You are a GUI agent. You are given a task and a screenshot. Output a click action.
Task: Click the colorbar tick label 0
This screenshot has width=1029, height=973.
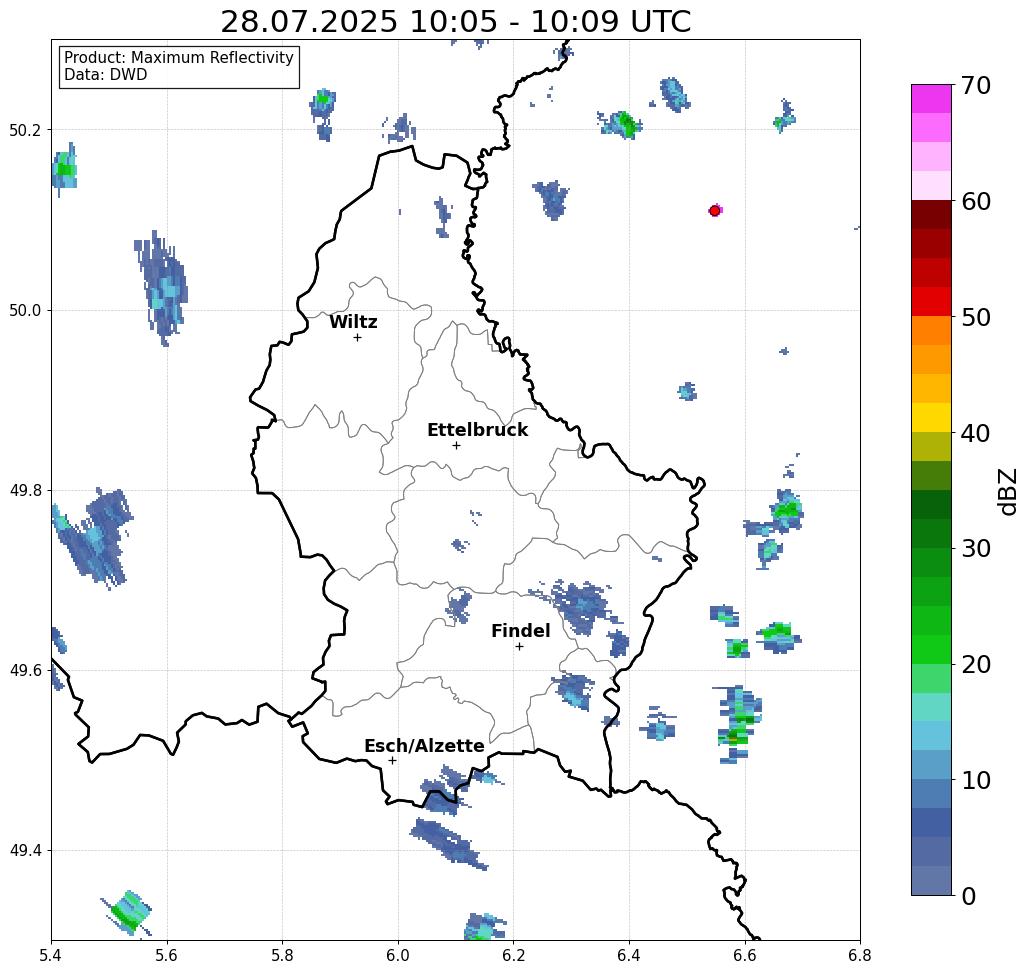pyautogui.click(x=969, y=896)
